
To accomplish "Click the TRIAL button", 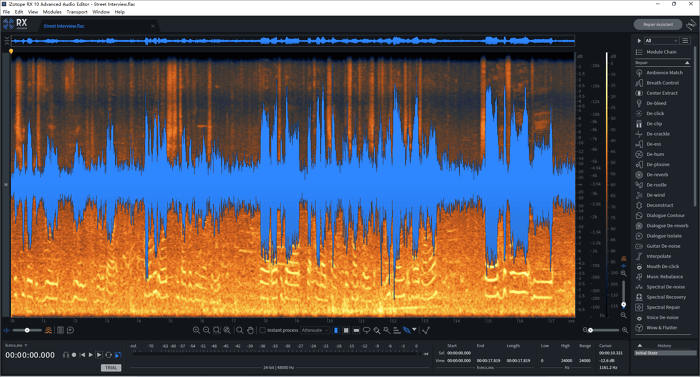I will (x=111, y=368).
